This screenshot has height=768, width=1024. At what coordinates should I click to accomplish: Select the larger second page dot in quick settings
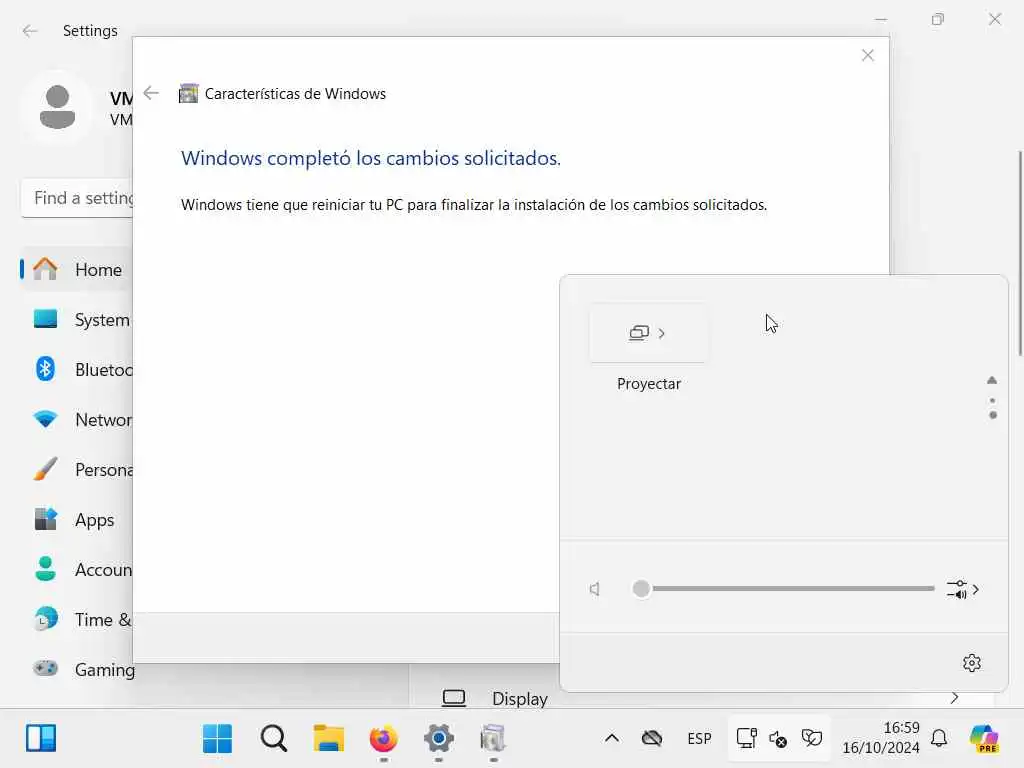tap(993, 415)
